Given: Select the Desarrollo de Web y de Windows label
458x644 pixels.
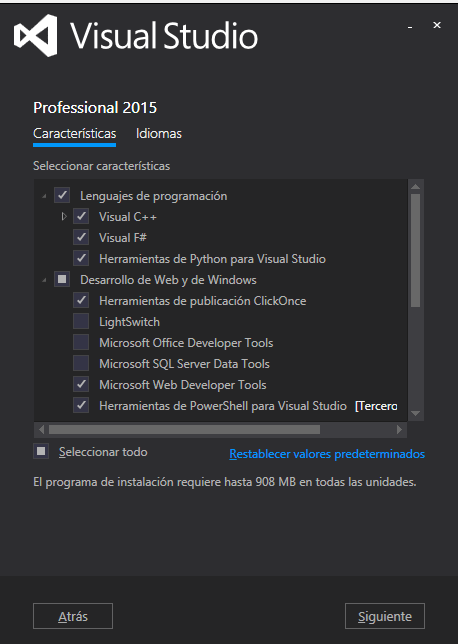Looking at the screenshot, I should point(168,280).
